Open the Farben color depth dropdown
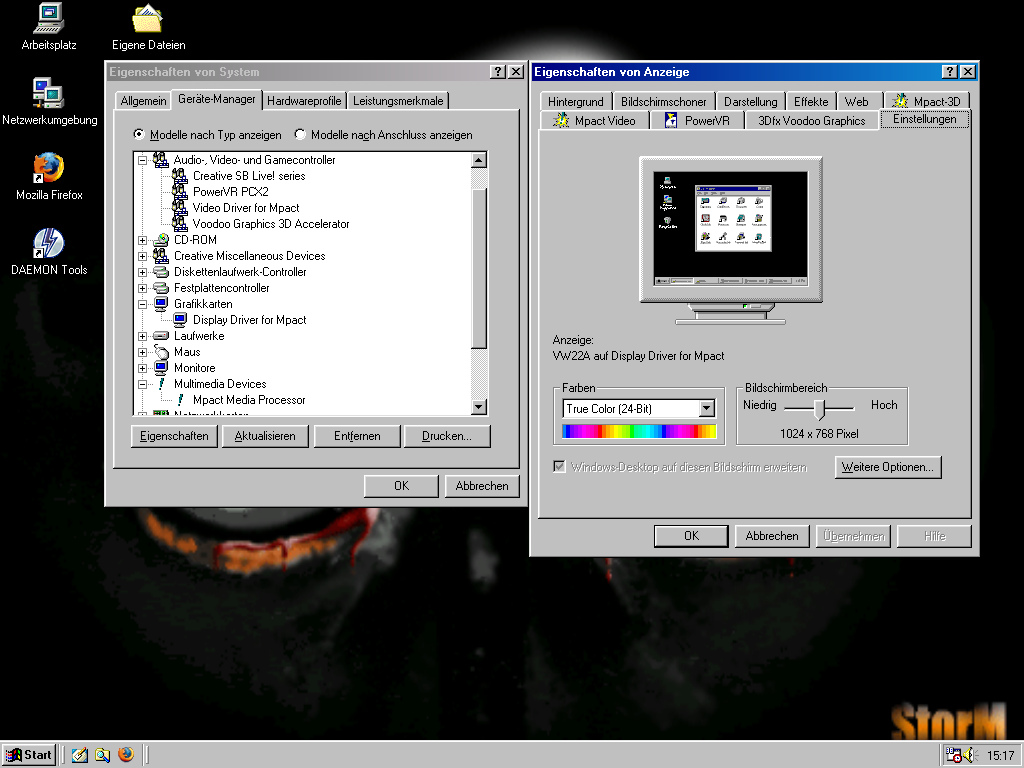The width and height of the screenshot is (1024, 768). [x=706, y=409]
